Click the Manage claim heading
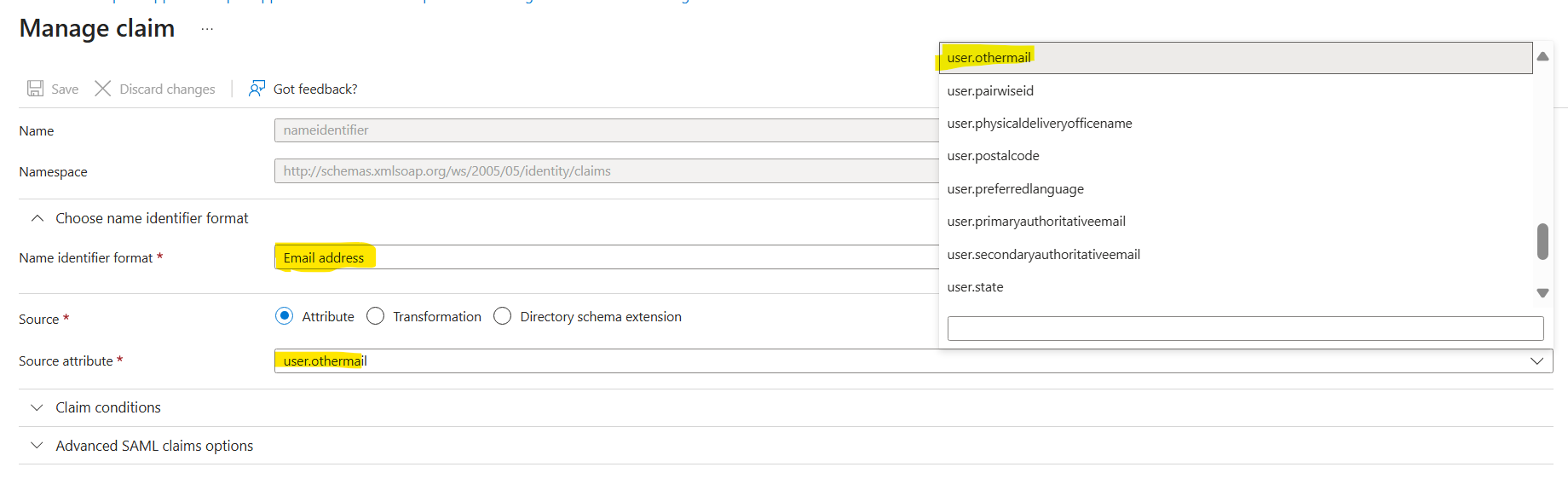Image resolution: width=1568 pixels, height=496 pixels. tap(97, 28)
